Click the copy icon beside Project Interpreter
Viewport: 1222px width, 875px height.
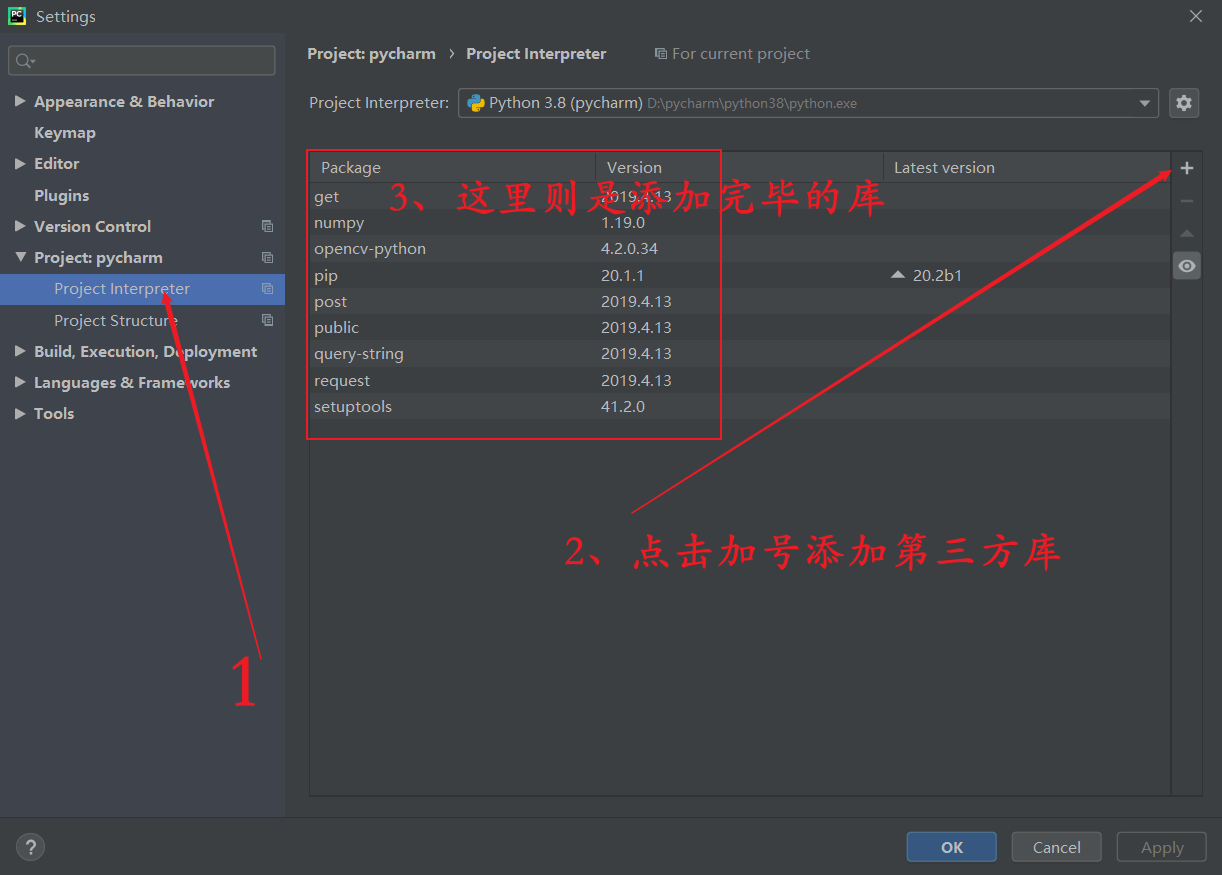coord(267,289)
